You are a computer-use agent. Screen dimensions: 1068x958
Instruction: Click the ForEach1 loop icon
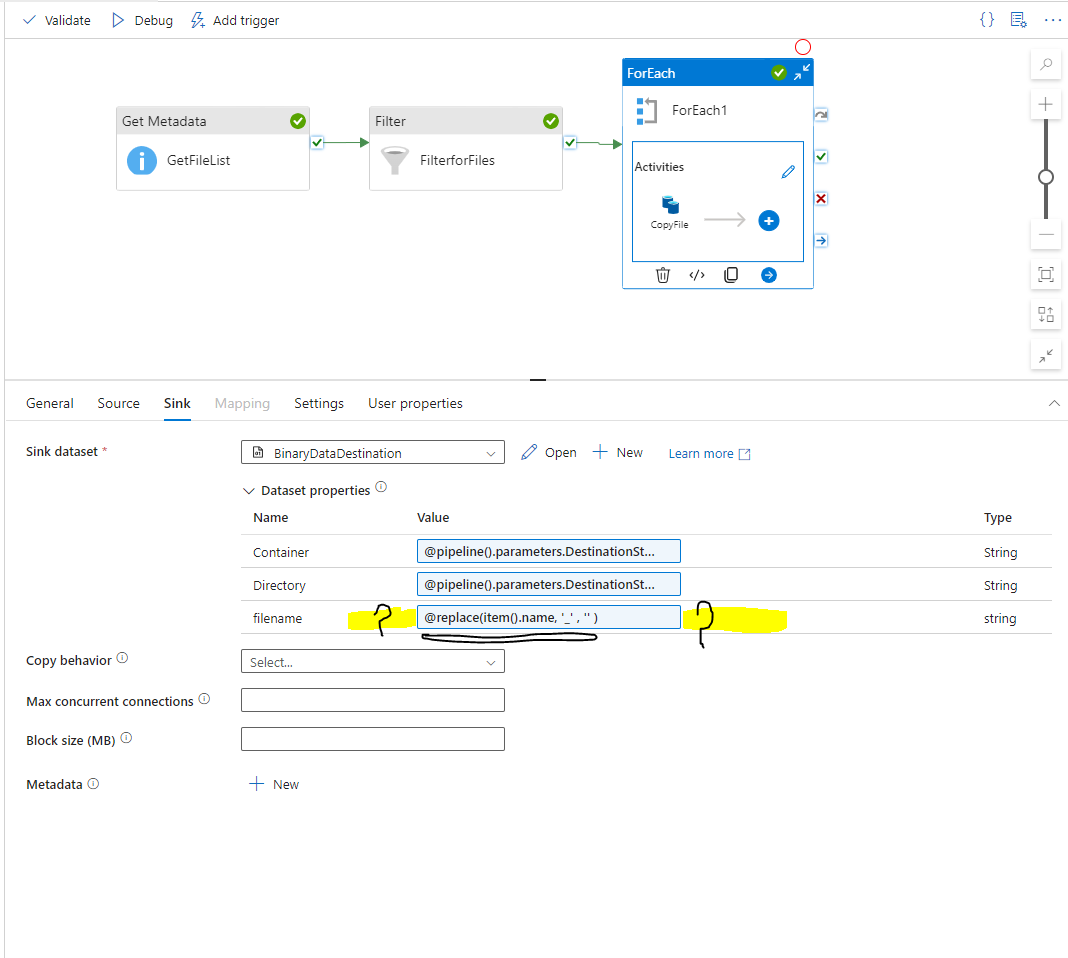point(646,111)
